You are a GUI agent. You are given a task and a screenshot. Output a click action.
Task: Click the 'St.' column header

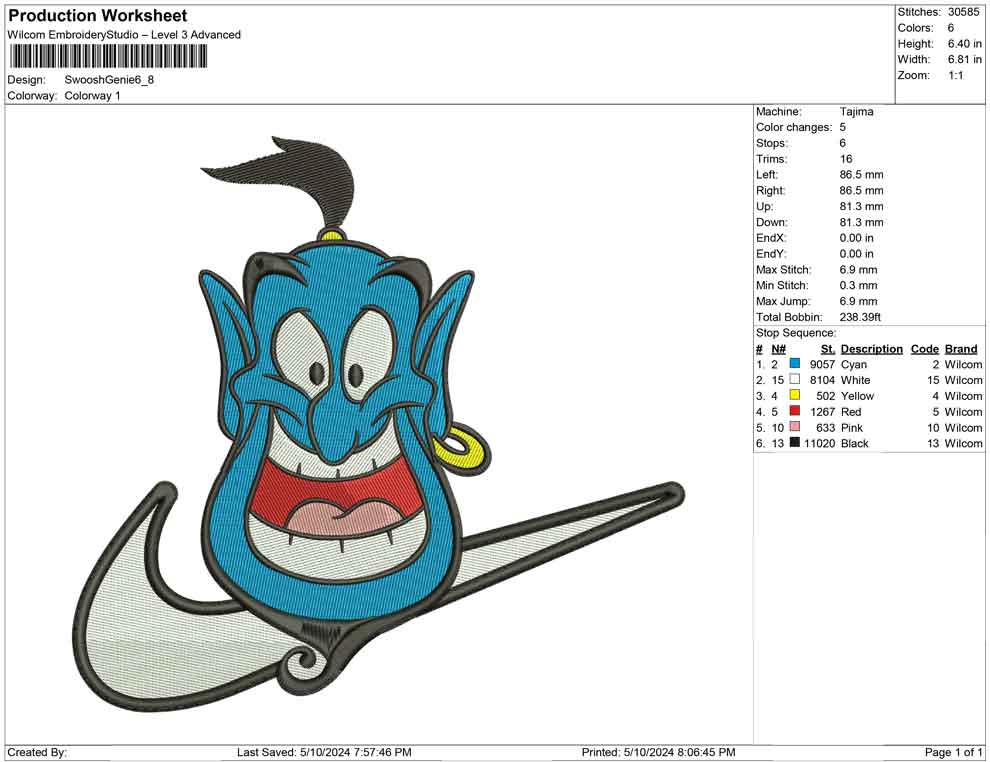click(x=828, y=349)
